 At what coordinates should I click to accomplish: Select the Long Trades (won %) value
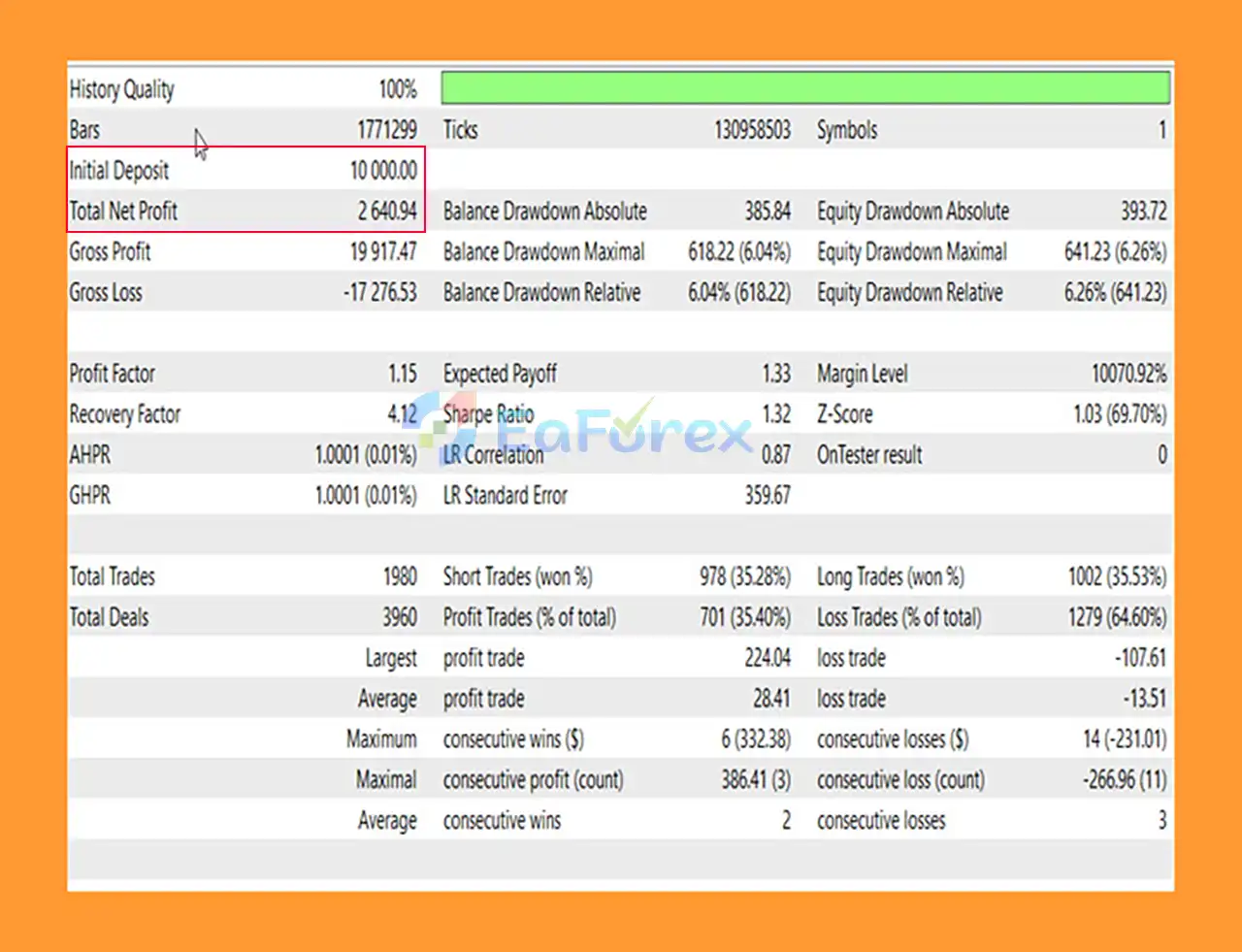tap(1117, 576)
